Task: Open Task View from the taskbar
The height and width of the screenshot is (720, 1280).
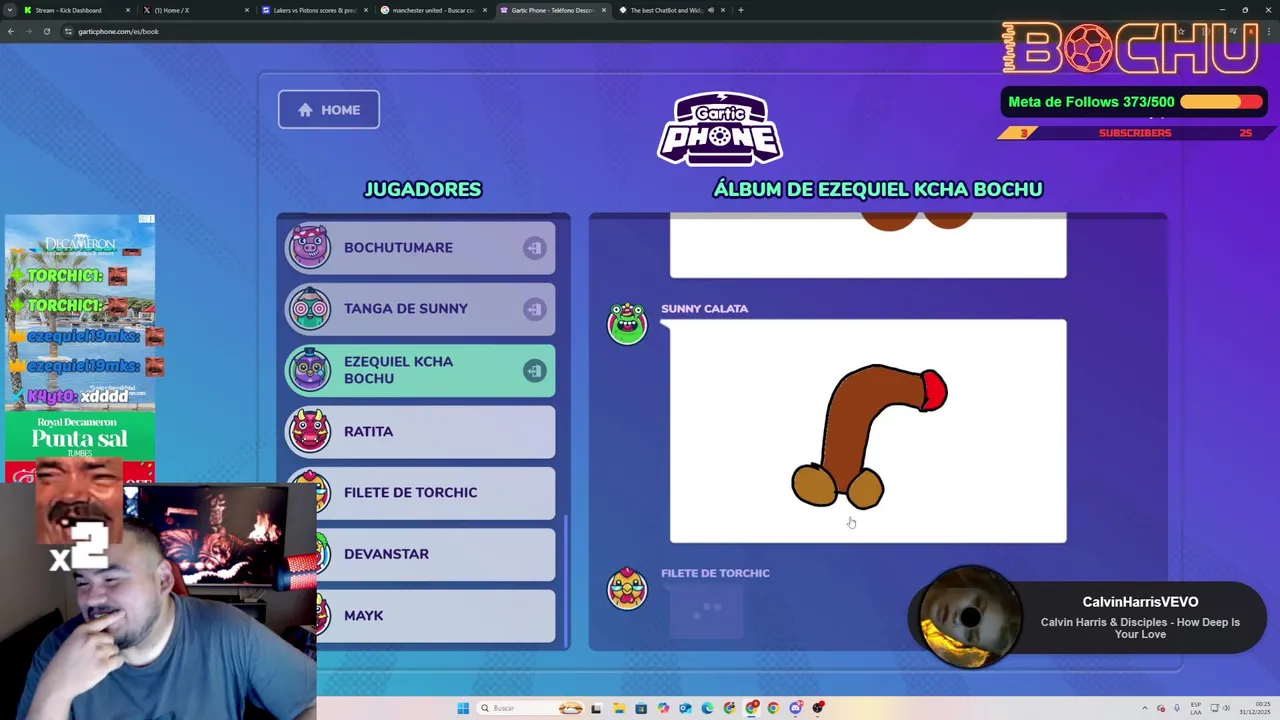Action: [x=596, y=708]
